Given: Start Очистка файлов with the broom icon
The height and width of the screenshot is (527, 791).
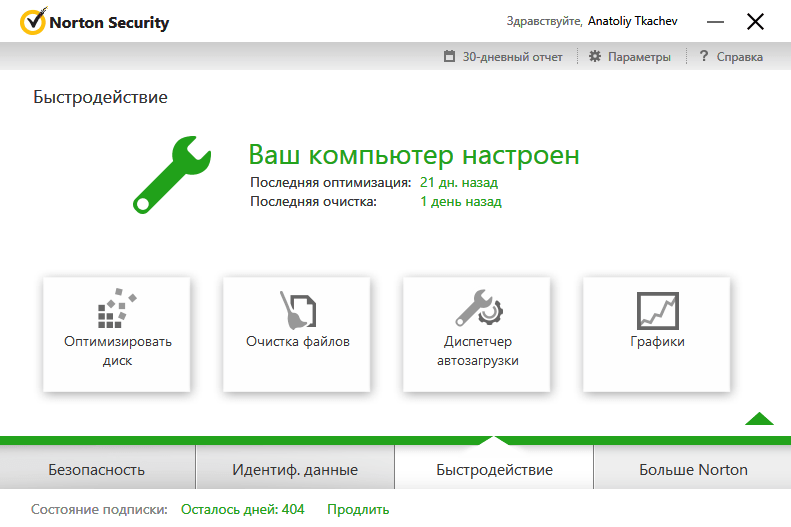Looking at the screenshot, I should coord(297,334).
